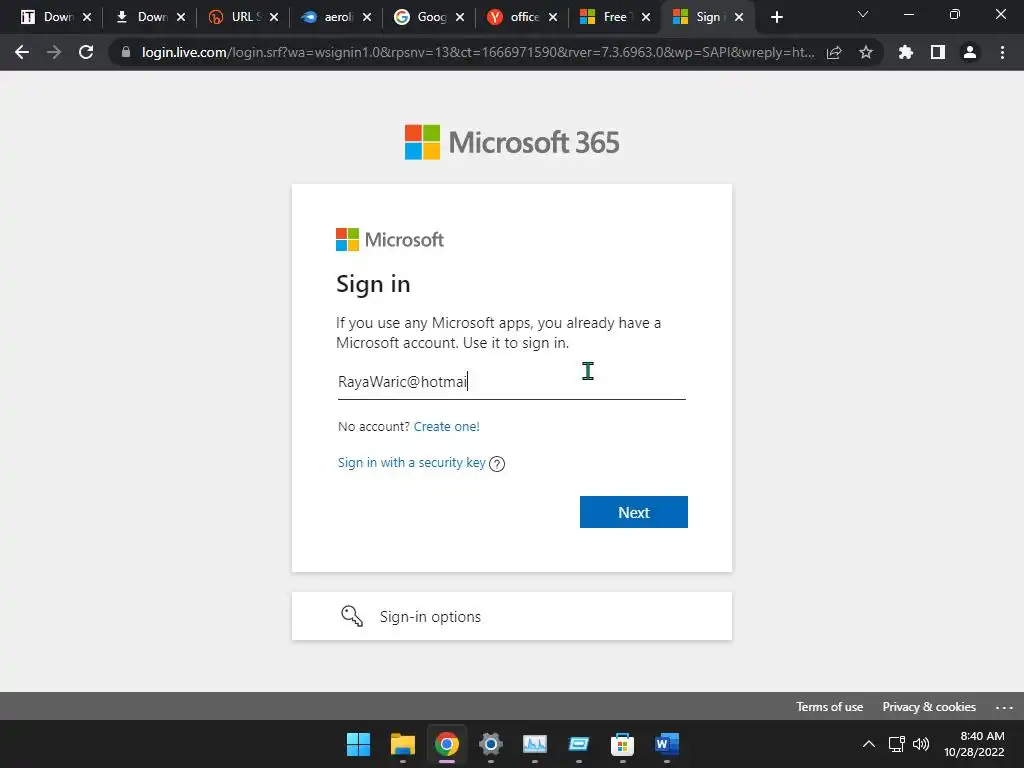Open Microsoft Store from the taskbar

(622, 744)
